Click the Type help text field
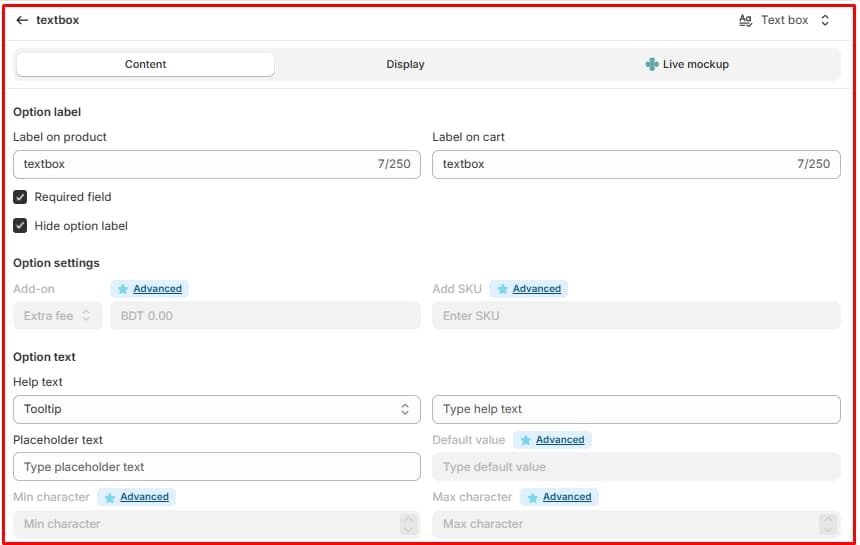The width and height of the screenshot is (860, 545). pyautogui.click(x=636, y=410)
